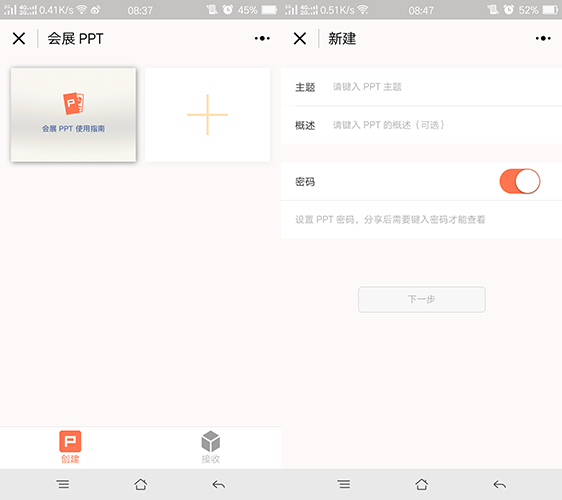Close the 会展 PPT mini program with X
The width and height of the screenshot is (562, 500).
[19, 38]
